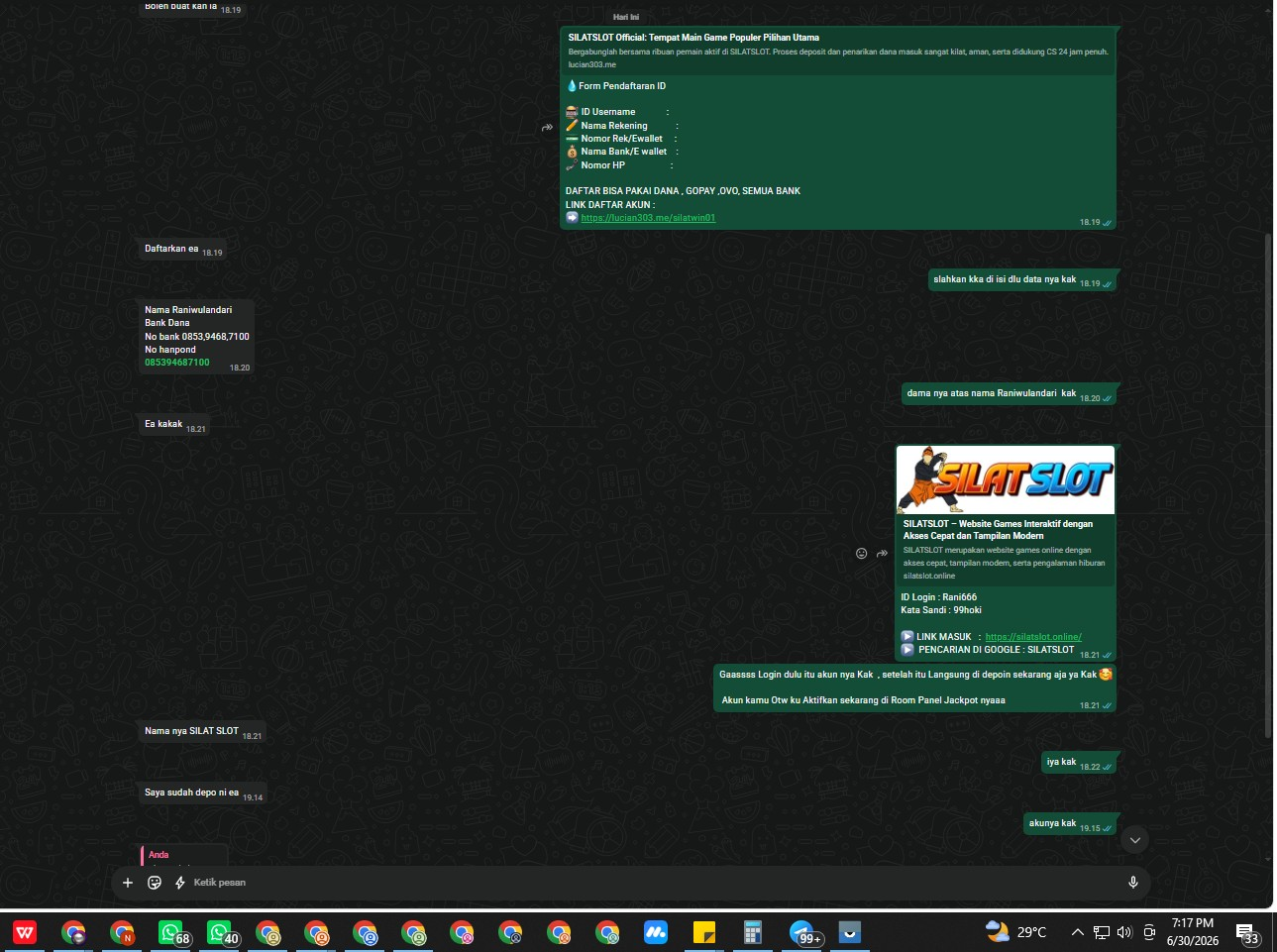Open the lucian303.me/silatwin01 registration link
The height and width of the screenshot is (952, 1277).
[648, 218]
